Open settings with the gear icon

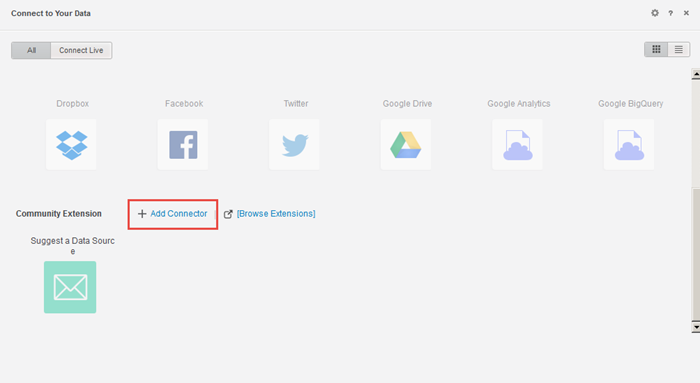655,13
